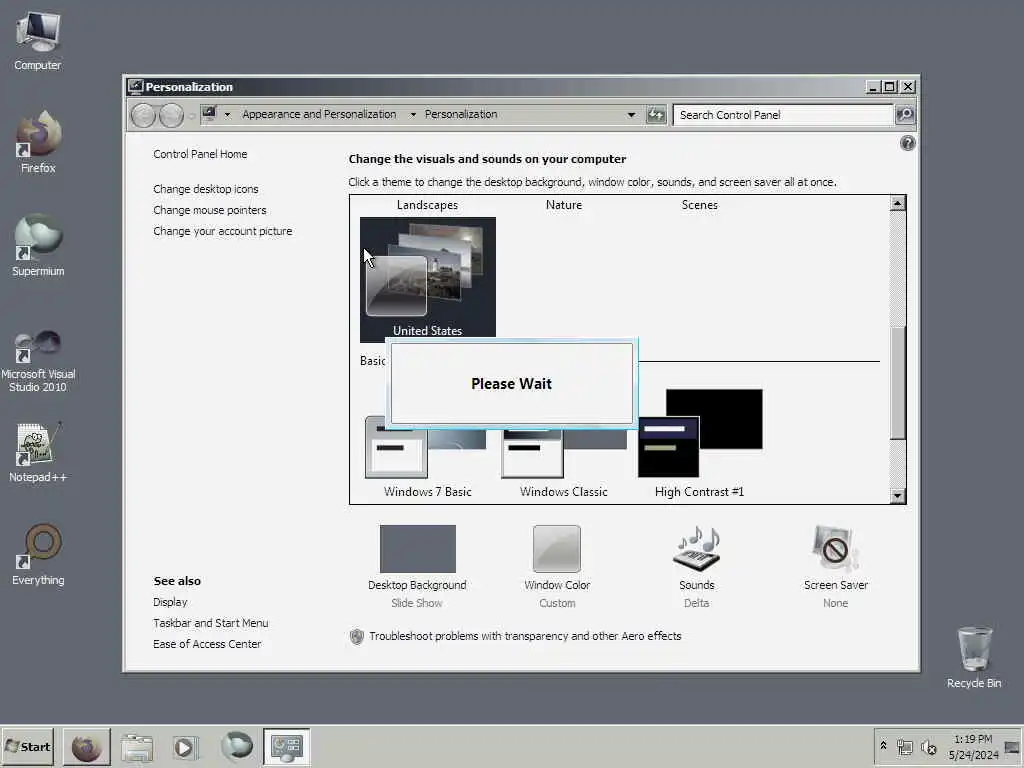
Task: Launch Firefox from the desktop
Action: pos(38,142)
